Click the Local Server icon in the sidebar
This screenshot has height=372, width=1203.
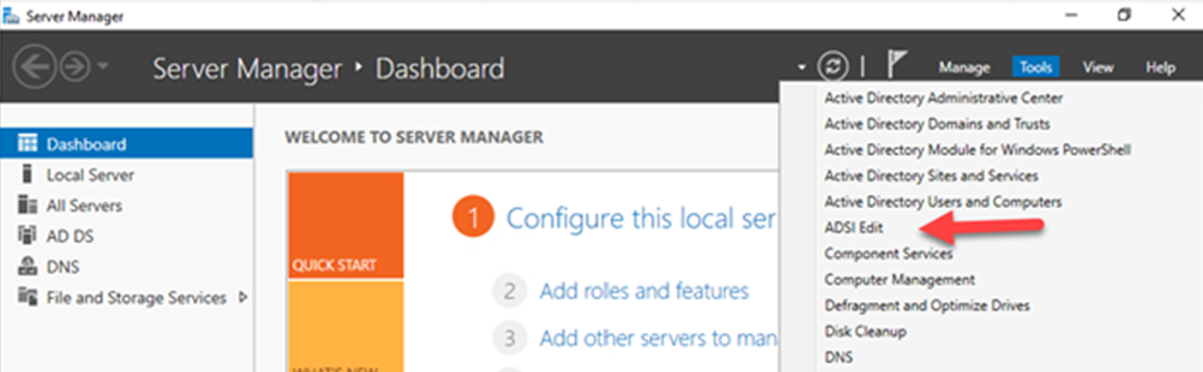point(28,175)
